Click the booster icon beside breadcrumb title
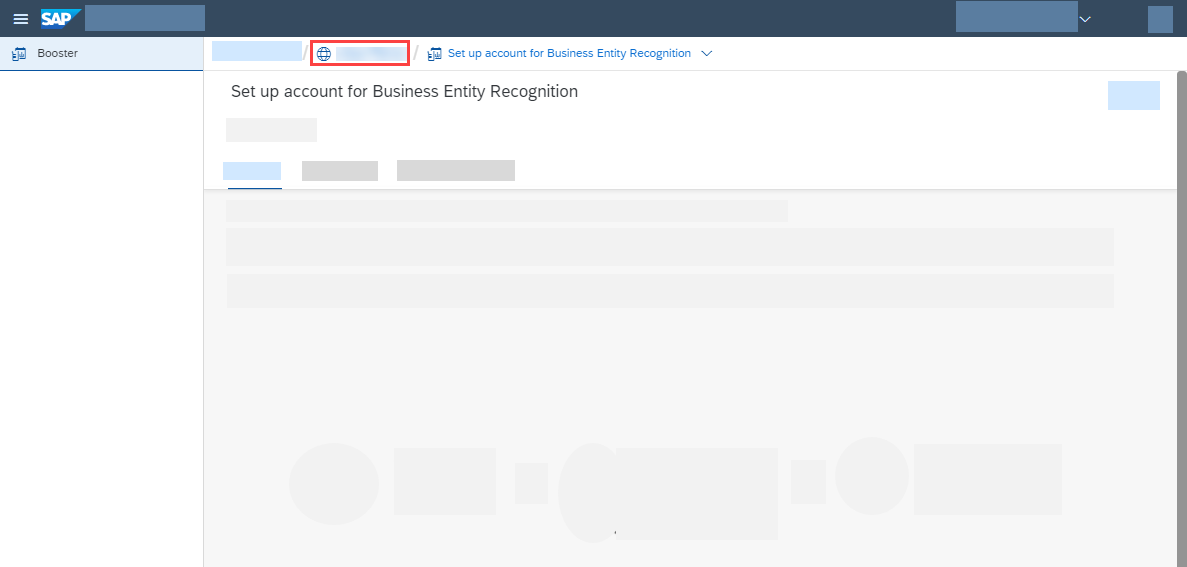The height and width of the screenshot is (567, 1187). click(x=435, y=54)
